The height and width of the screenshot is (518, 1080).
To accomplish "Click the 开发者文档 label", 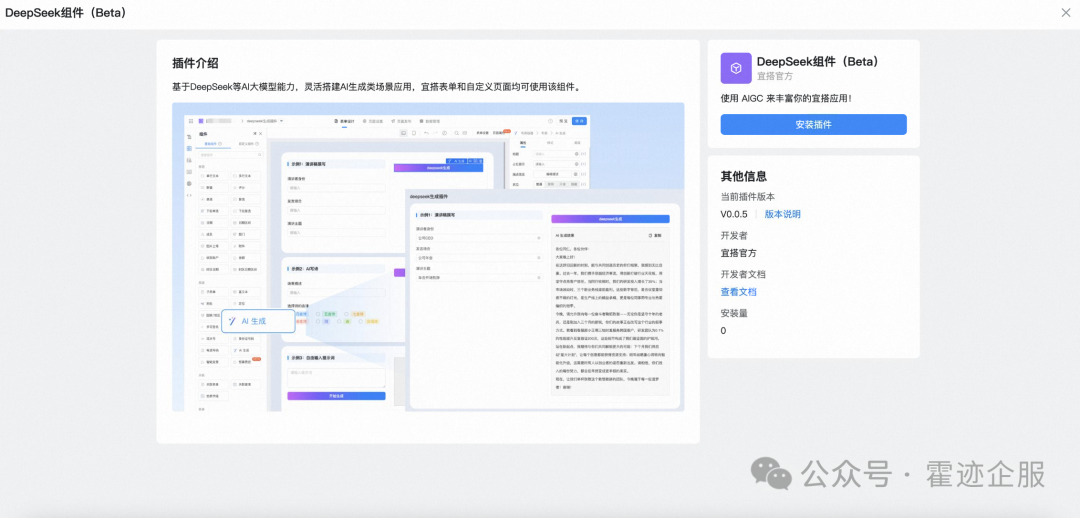I will [x=743, y=274].
